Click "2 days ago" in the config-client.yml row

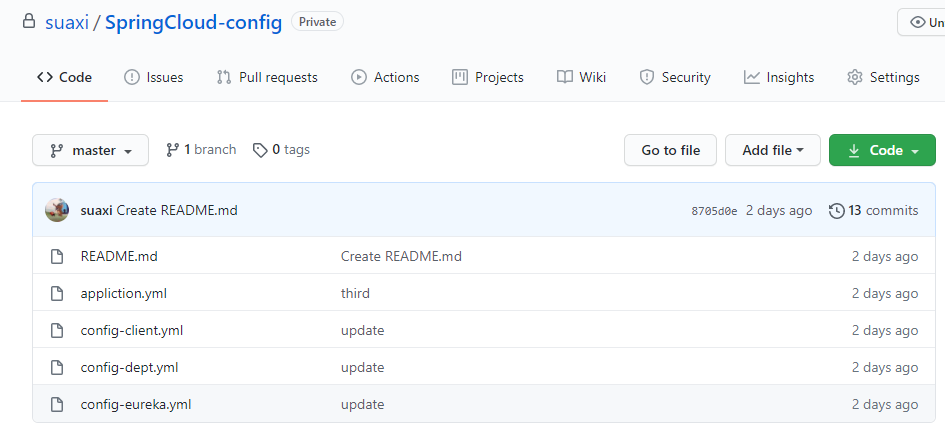(885, 330)
